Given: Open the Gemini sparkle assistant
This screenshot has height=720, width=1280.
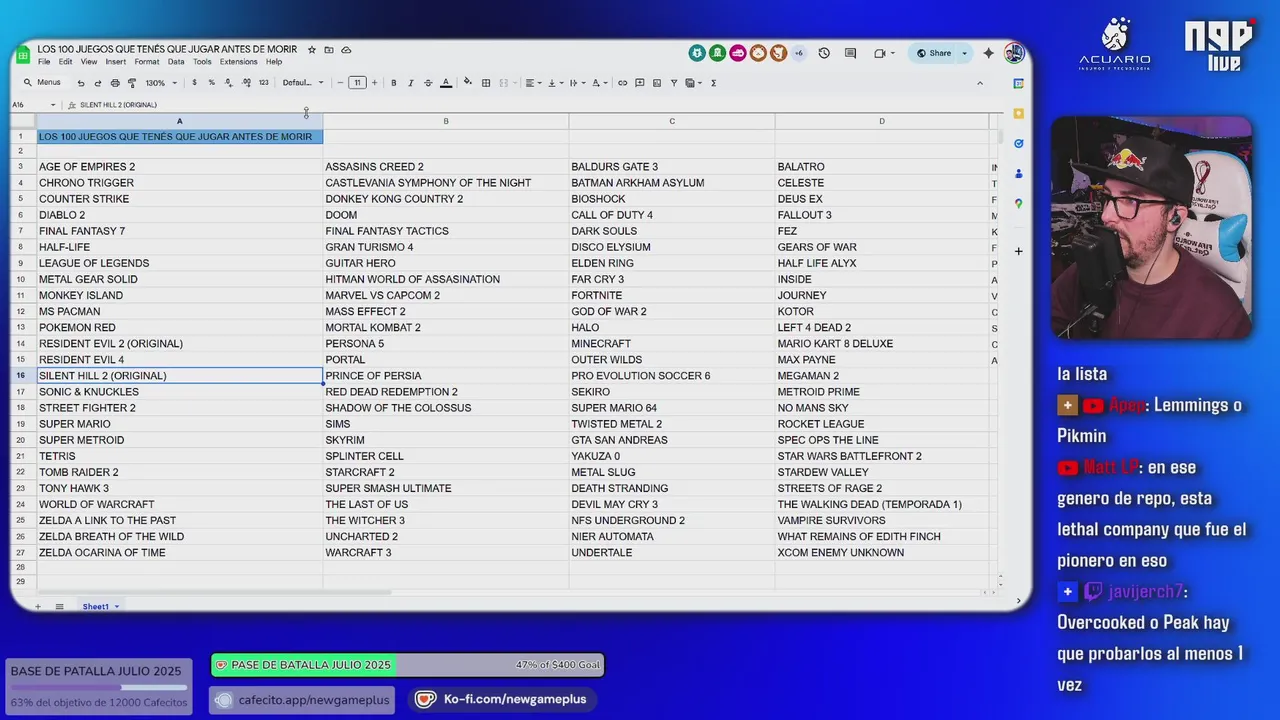Looking at the screenshot, I should coord(989,53).
